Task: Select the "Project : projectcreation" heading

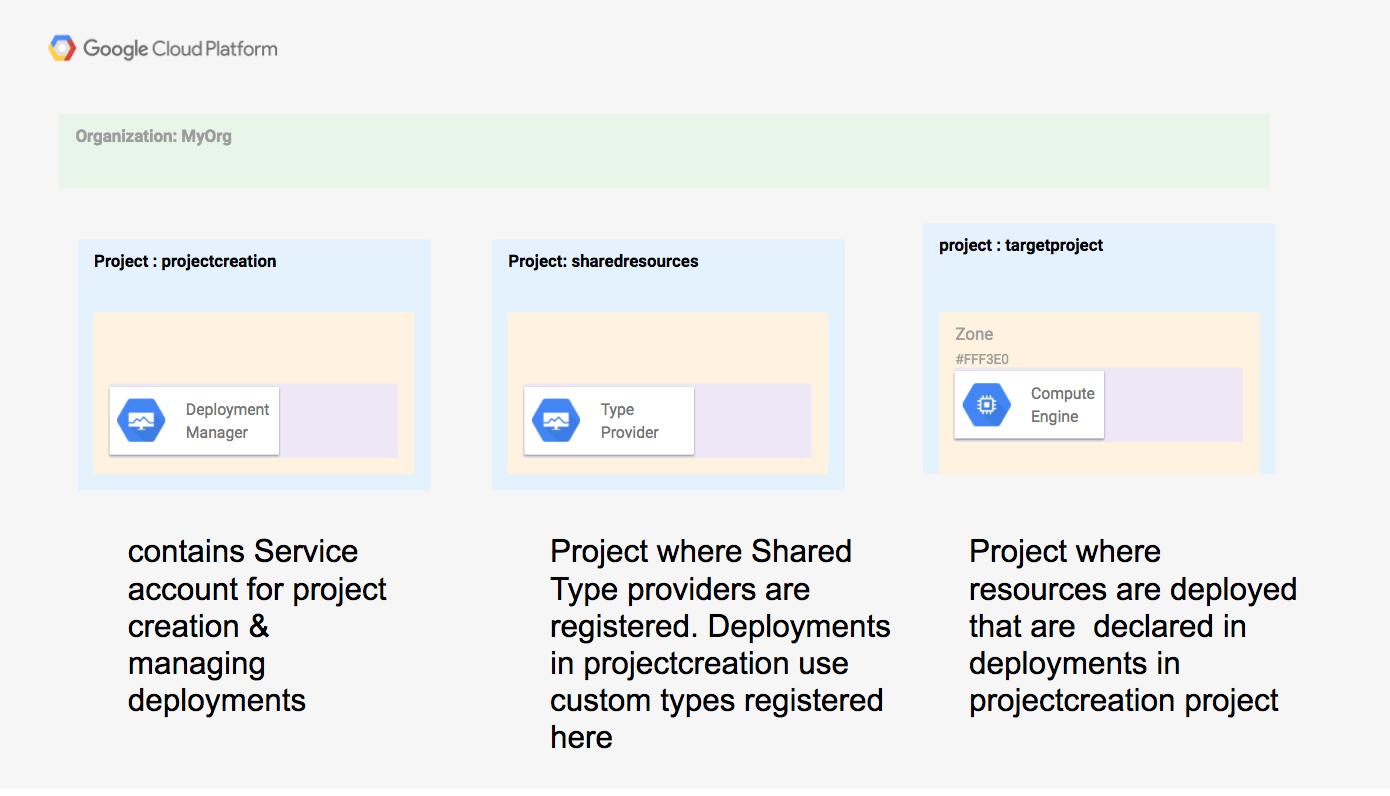Action: pyautogui.click(x=185, y=261)
